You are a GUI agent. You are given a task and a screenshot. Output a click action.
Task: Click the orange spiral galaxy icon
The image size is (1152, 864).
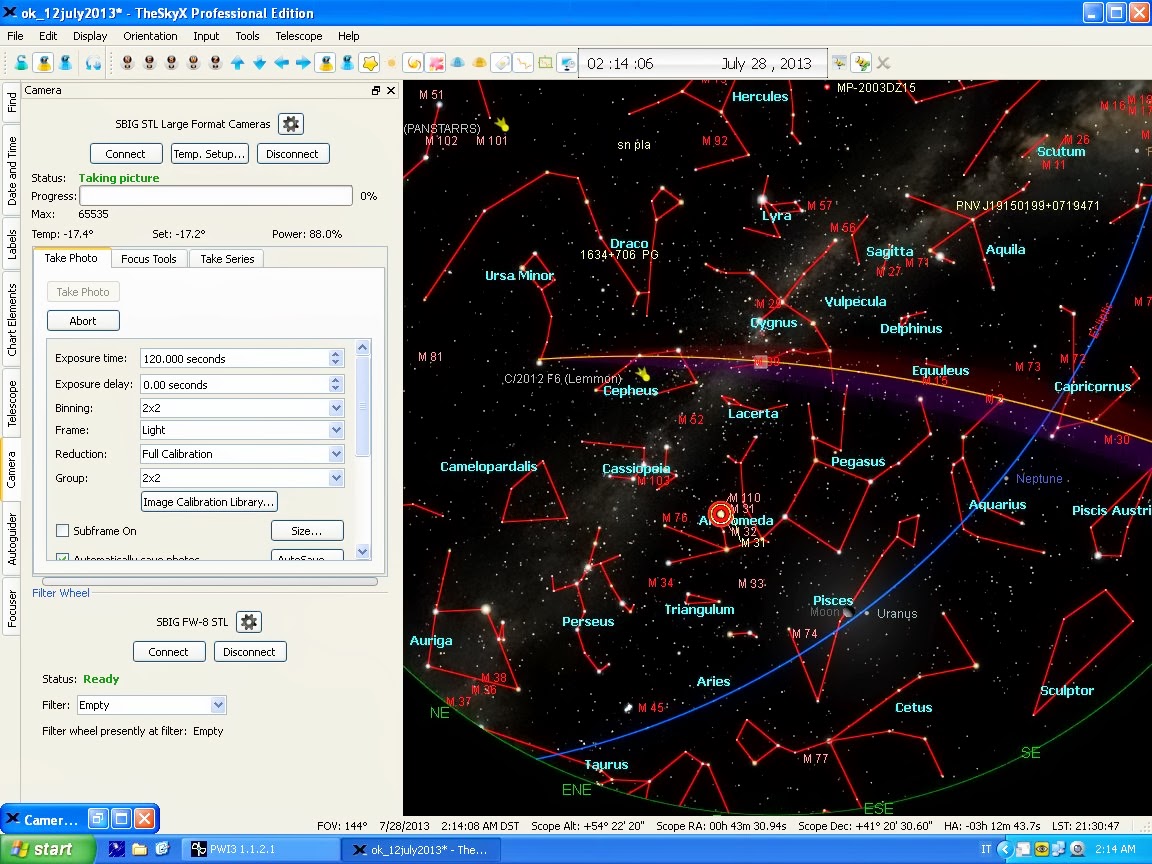click(414, 63)
